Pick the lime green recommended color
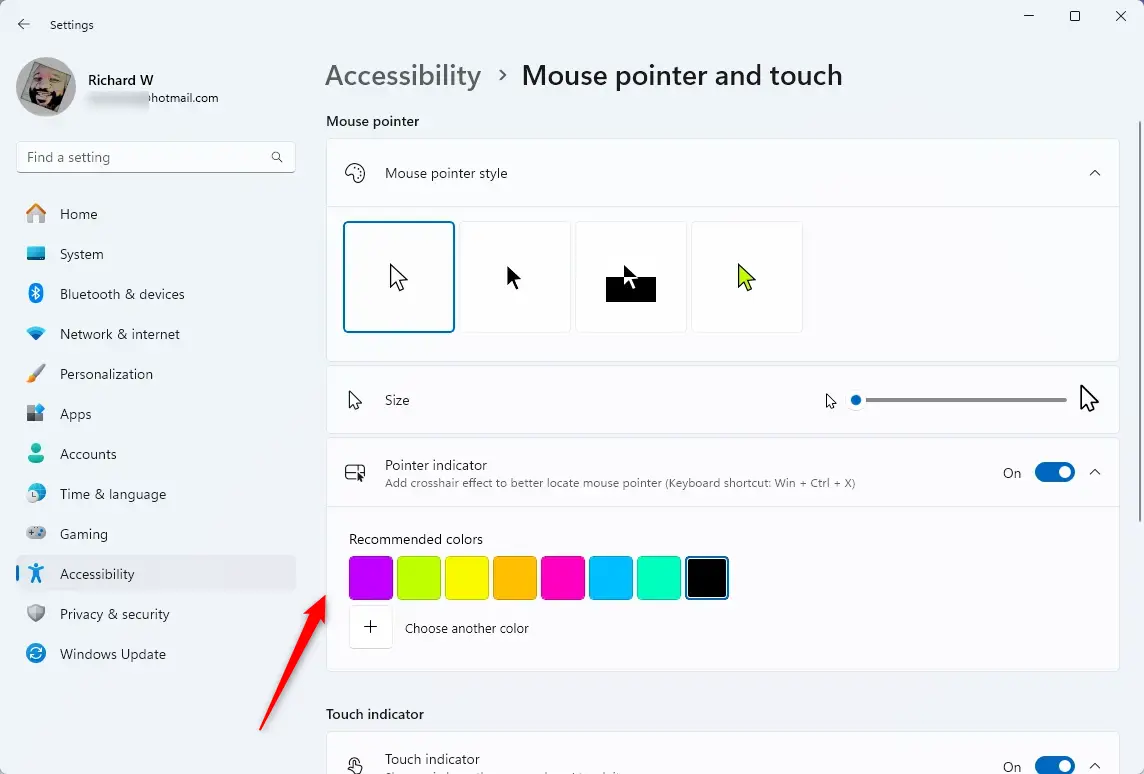1144x774 pixels. (419, 578)
